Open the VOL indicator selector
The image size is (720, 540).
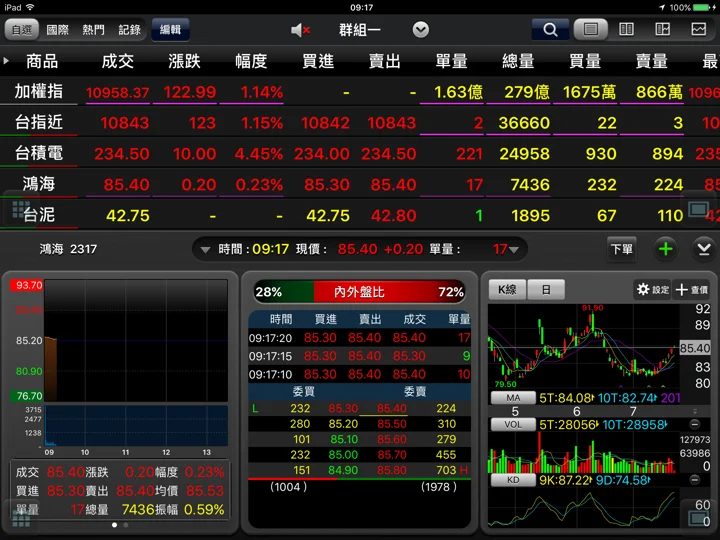tap(513, 424)
